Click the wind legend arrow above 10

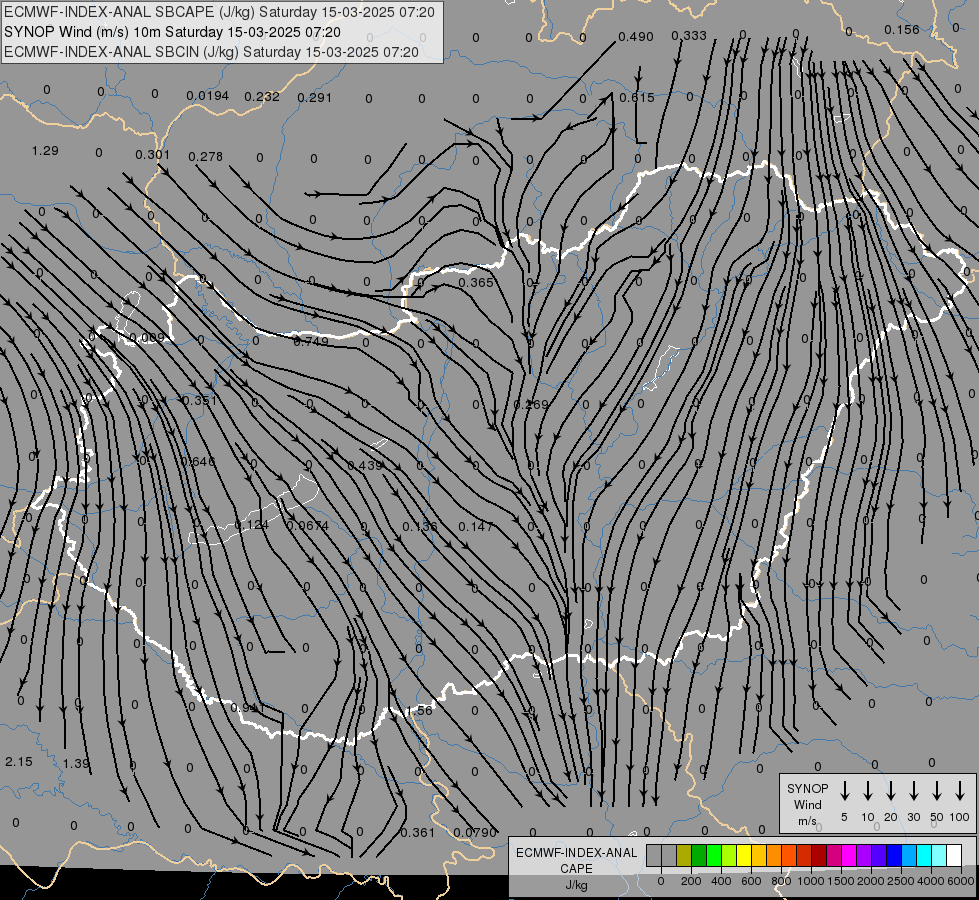867,791
